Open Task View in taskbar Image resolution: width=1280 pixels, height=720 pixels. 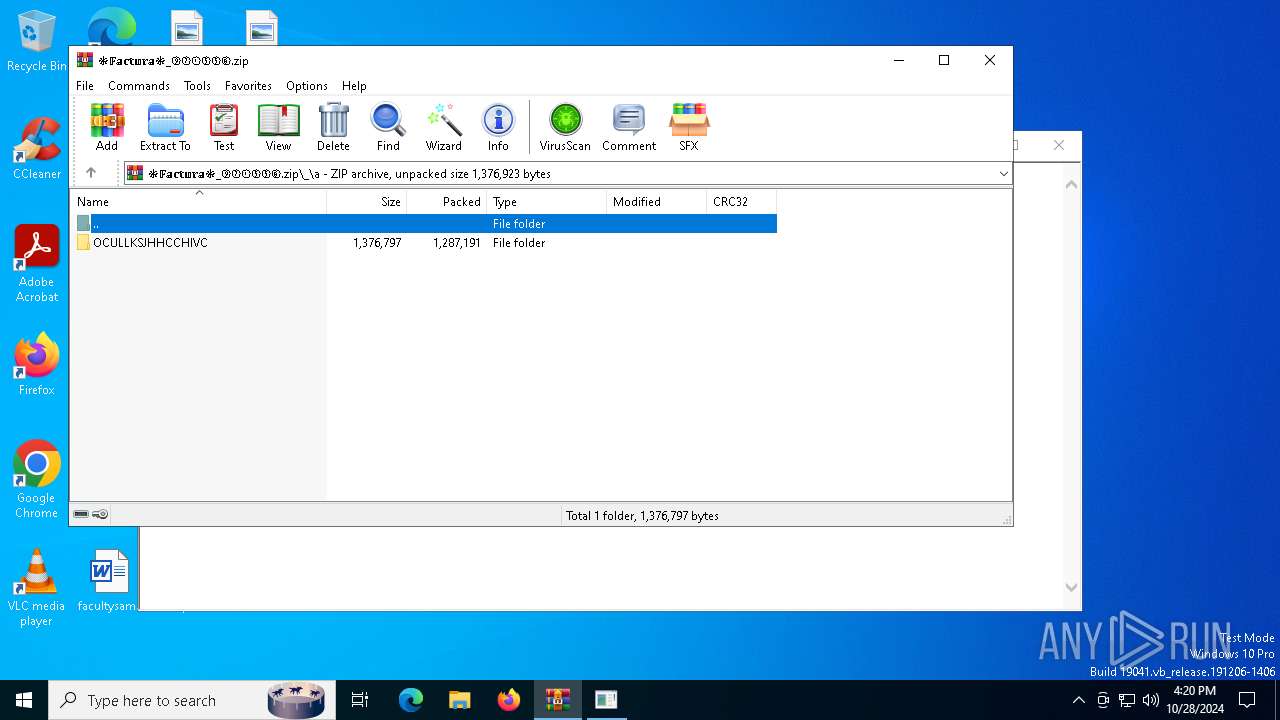(x=360, y=700)
